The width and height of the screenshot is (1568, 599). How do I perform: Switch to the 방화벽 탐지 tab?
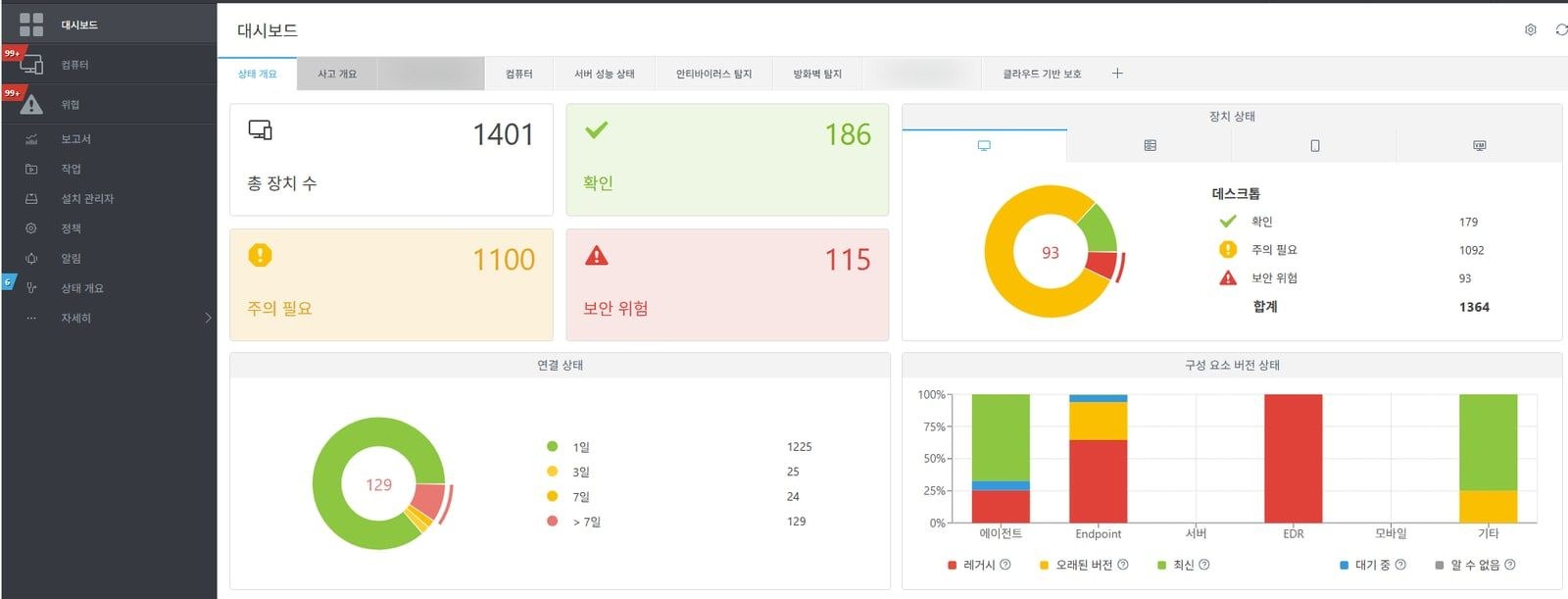(817, 74)
